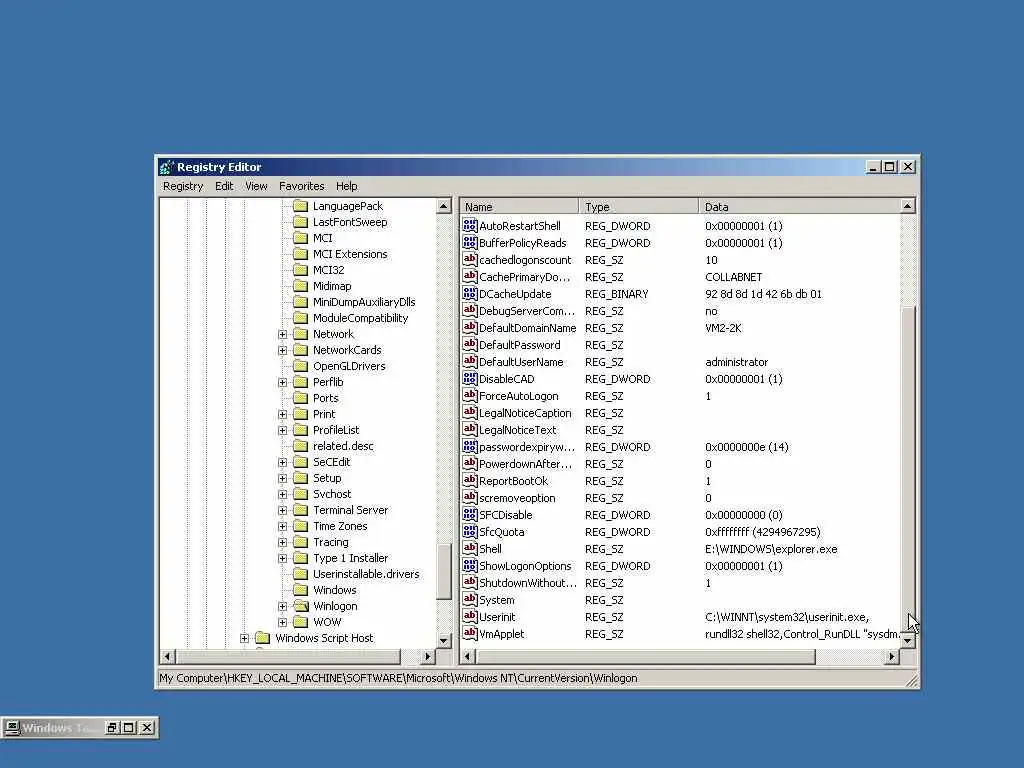Click the ShowLogonOptions DWORD icon
This screenshot has width=1024, height=768.
coord(470,565)
